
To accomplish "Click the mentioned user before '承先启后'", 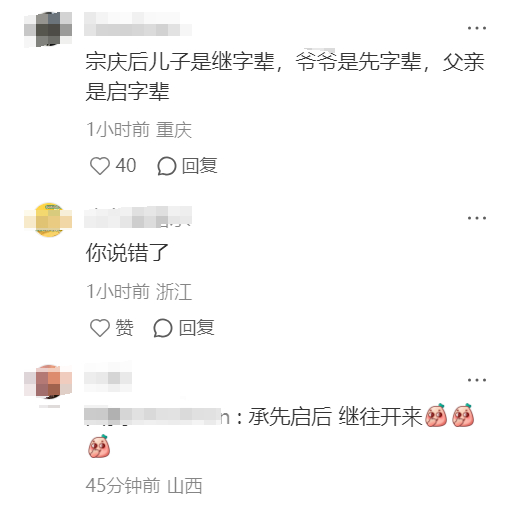I will 157,416.
